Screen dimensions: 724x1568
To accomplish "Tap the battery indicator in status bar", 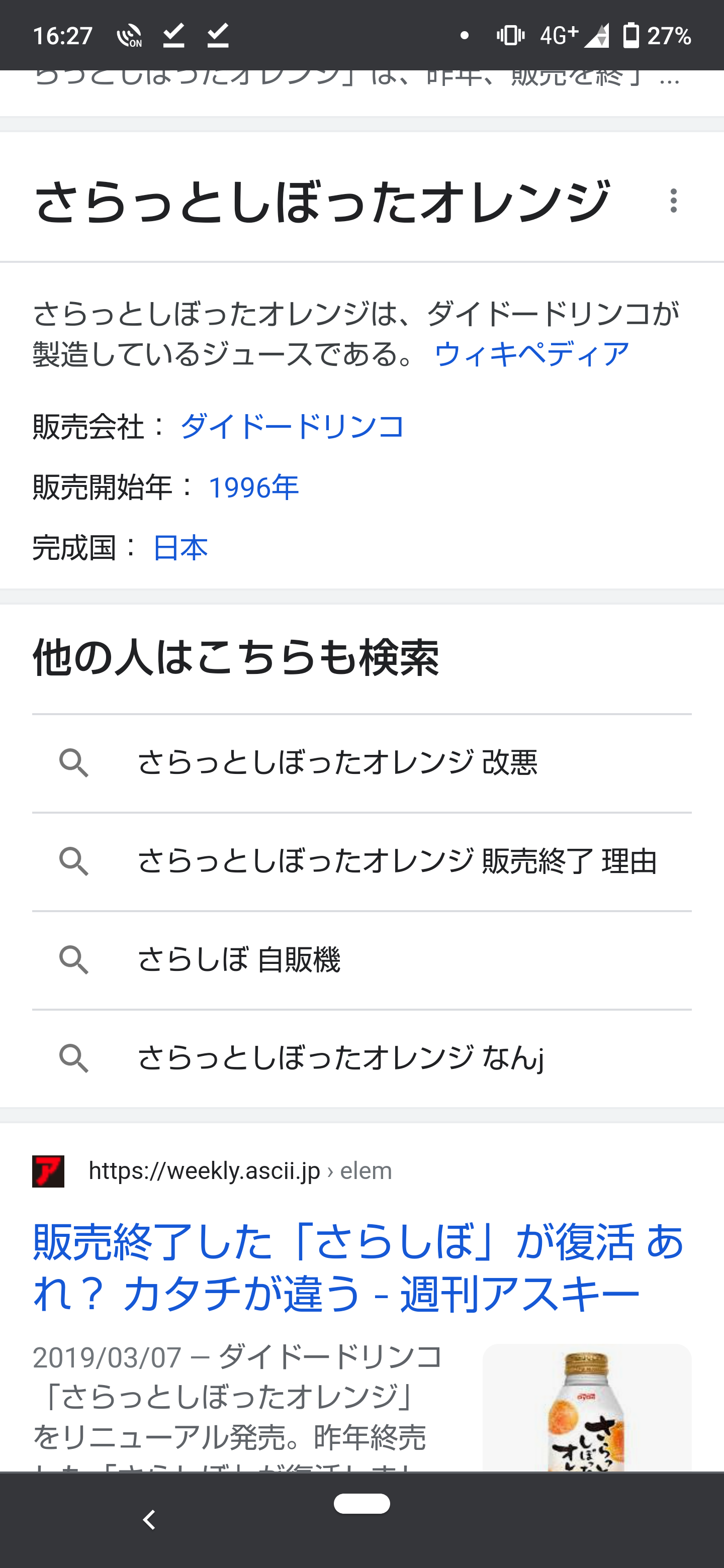I will pos(631,35).
